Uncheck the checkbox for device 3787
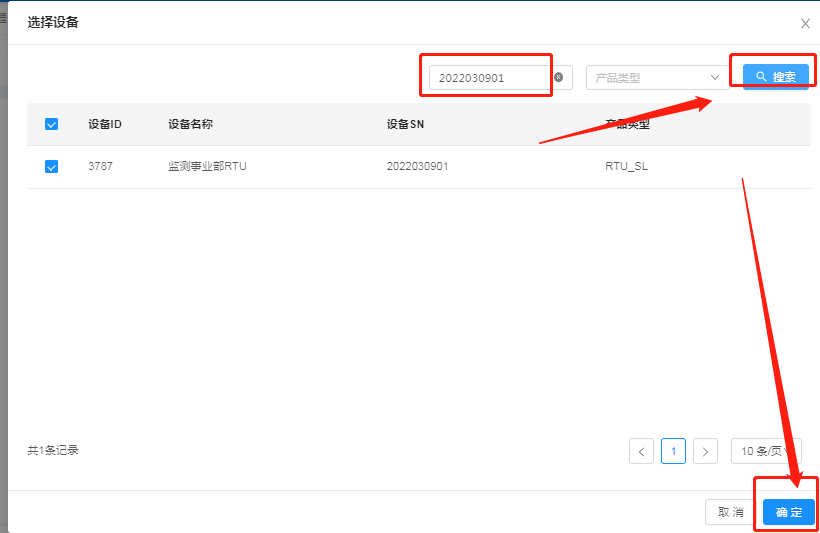Viewport: 820px width, 533px height. pyautogui.click(x=52, y=167)
